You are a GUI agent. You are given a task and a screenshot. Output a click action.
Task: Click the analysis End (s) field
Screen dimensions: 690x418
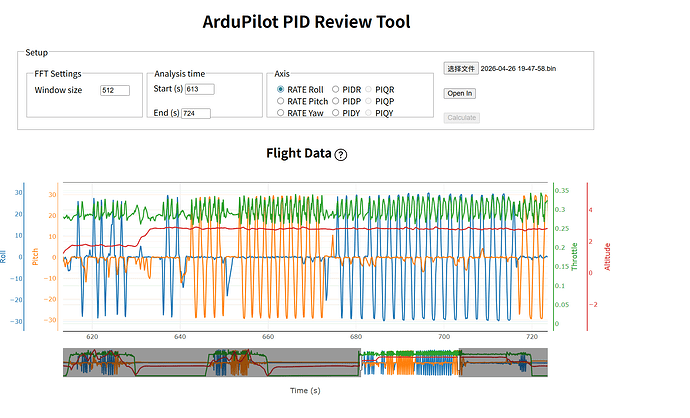coord(196,113)
